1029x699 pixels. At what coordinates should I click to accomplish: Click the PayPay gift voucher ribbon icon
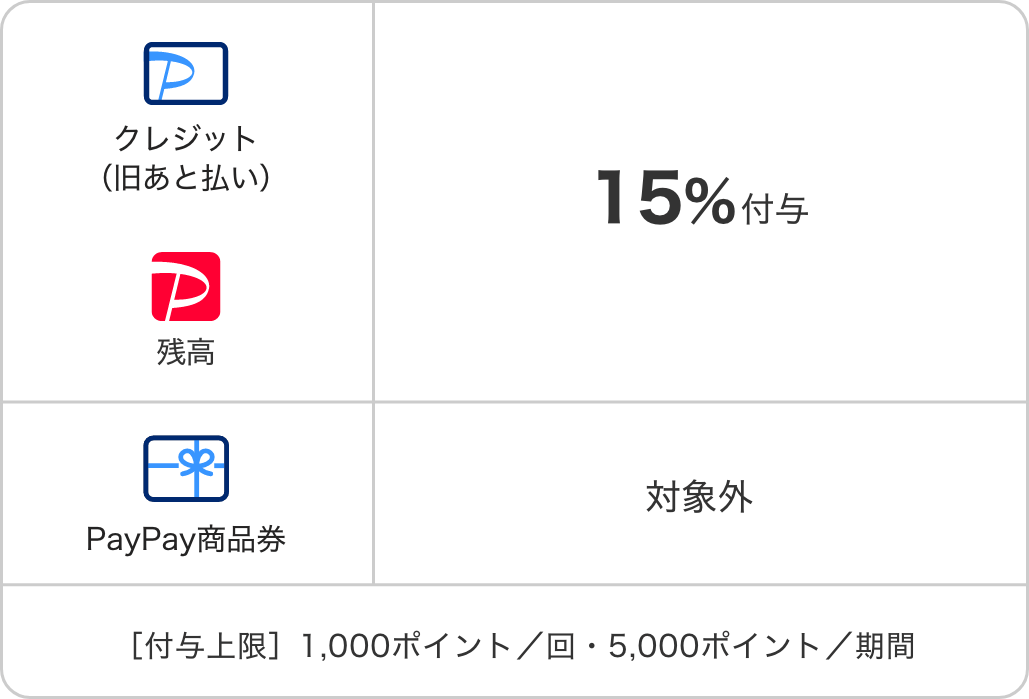186,469
